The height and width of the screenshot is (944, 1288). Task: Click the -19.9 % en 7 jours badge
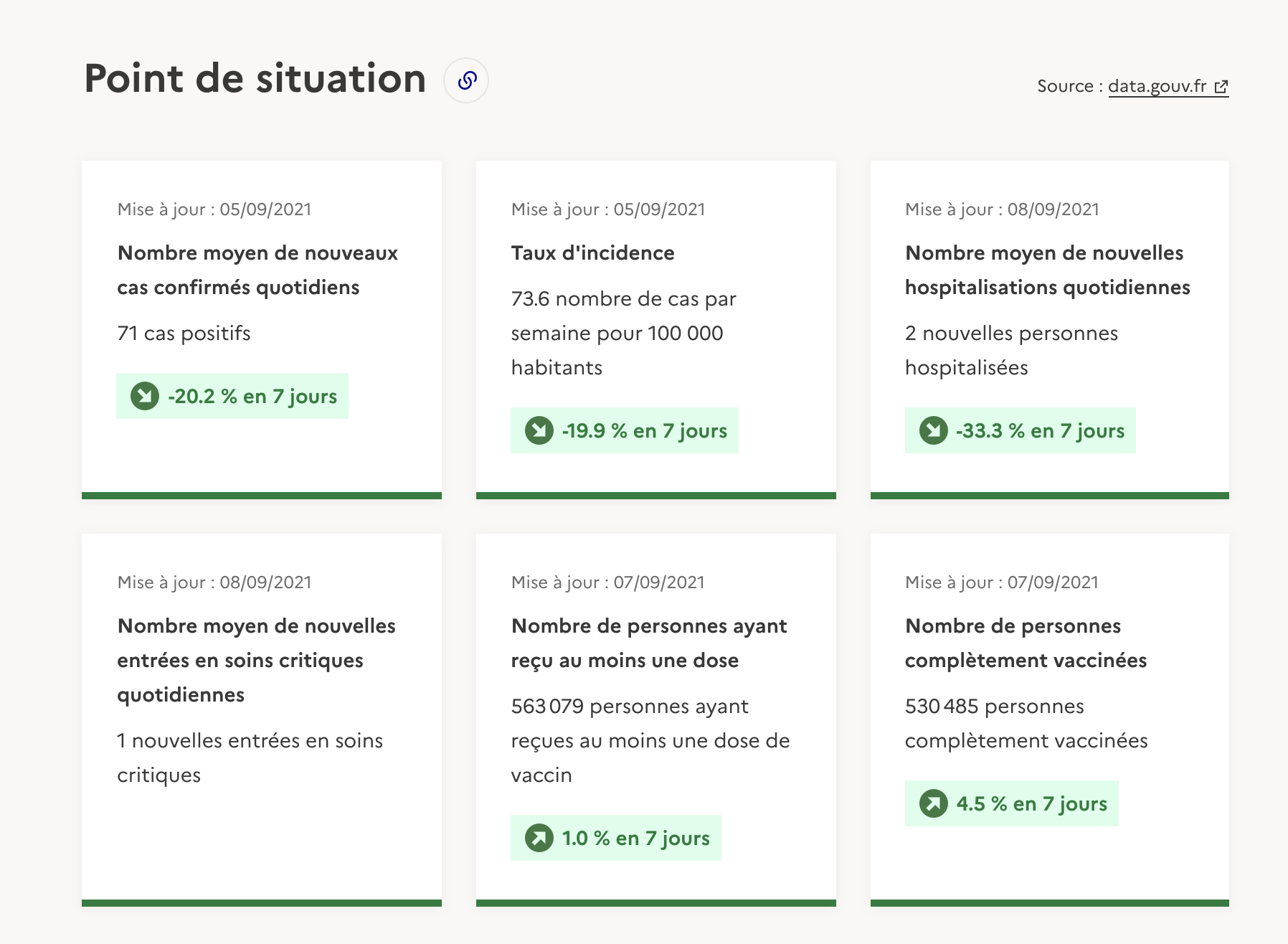[625, 430]
